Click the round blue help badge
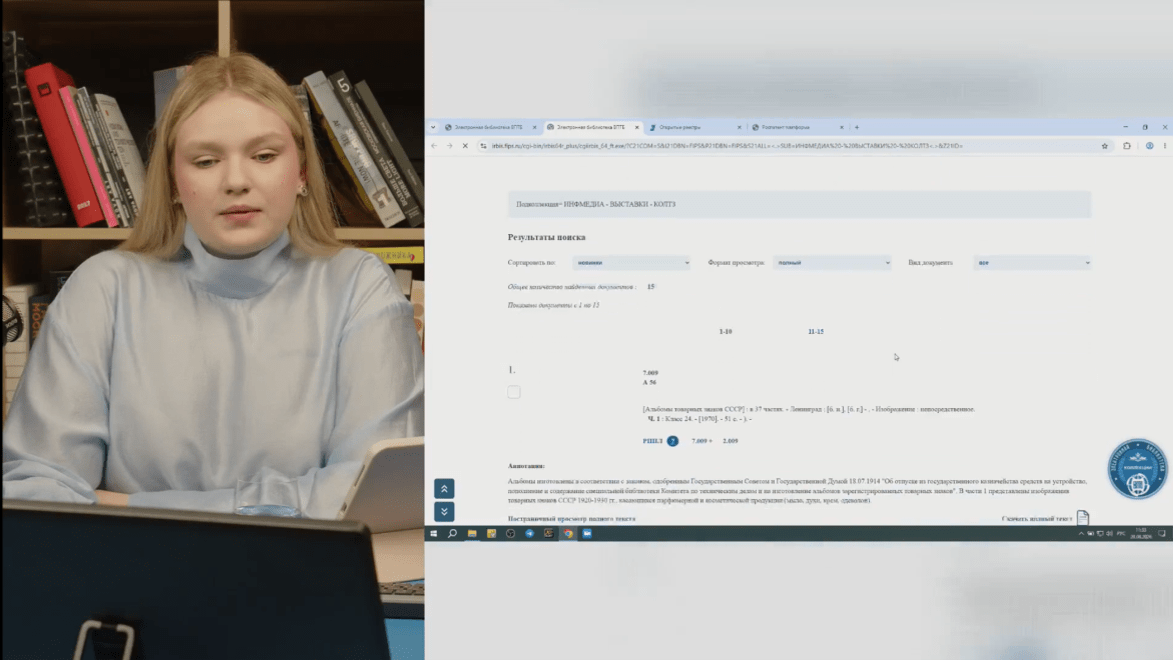The height and width of the screenshot is (660, 1173). click(x=673, y=441)
